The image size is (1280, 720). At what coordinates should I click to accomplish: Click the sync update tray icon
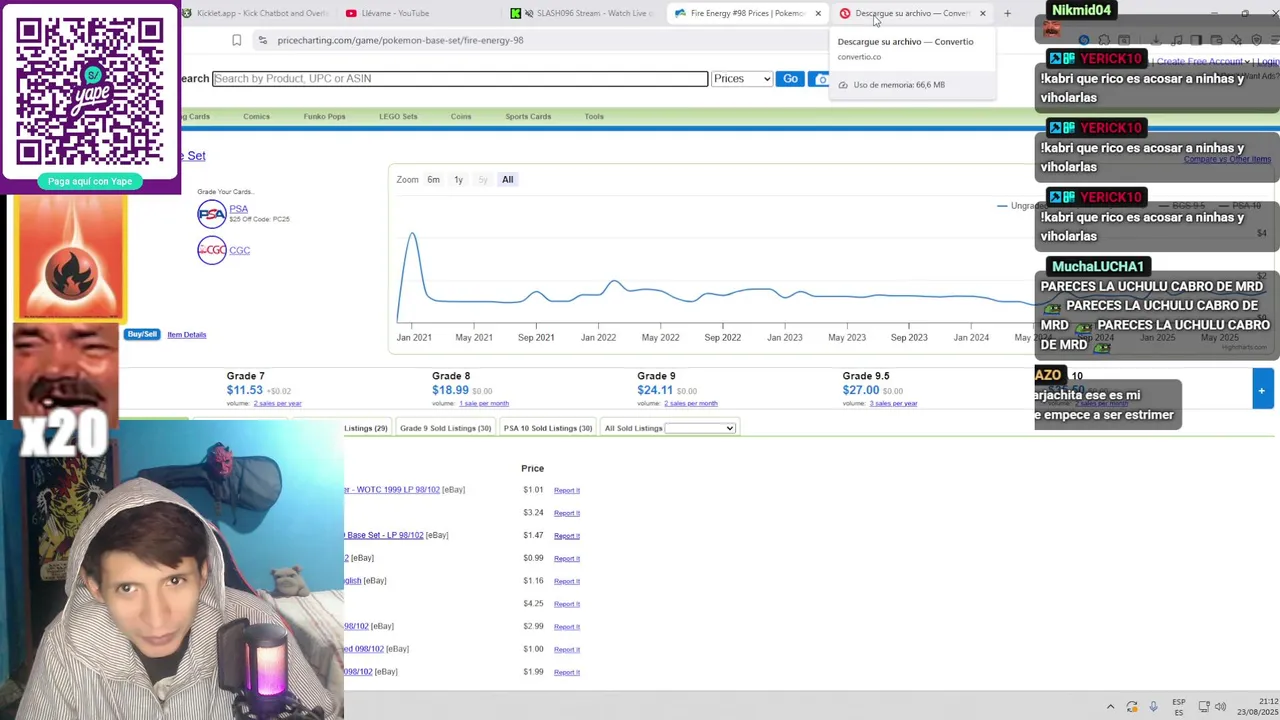pos(1132,707)
